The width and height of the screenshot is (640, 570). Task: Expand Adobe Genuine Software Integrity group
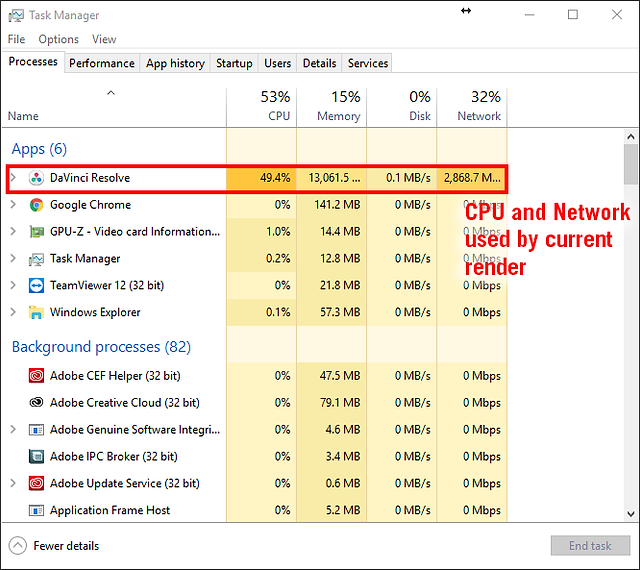pyautogui.click(x=13, y=430)
